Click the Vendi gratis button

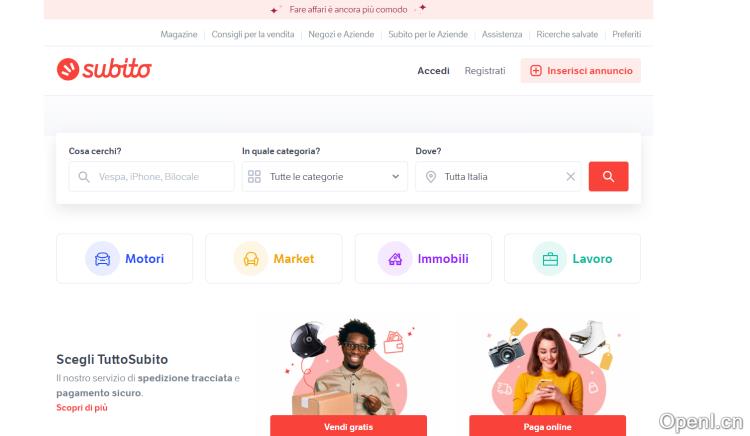click(348, 426)
